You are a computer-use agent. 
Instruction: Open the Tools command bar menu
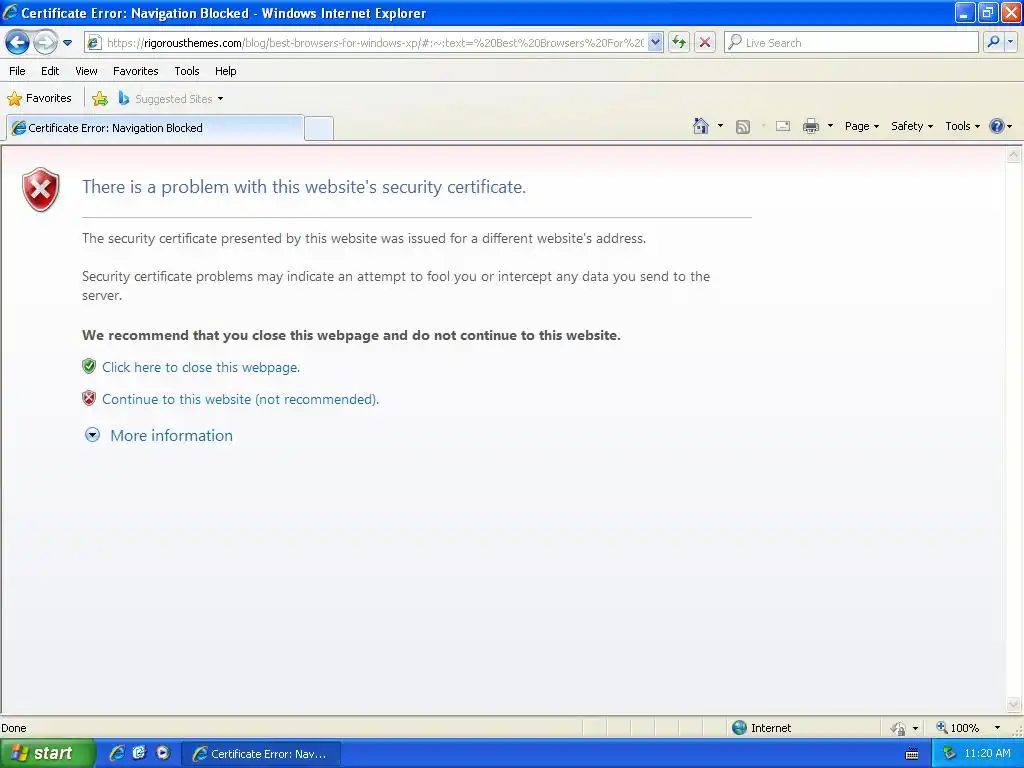963,126
